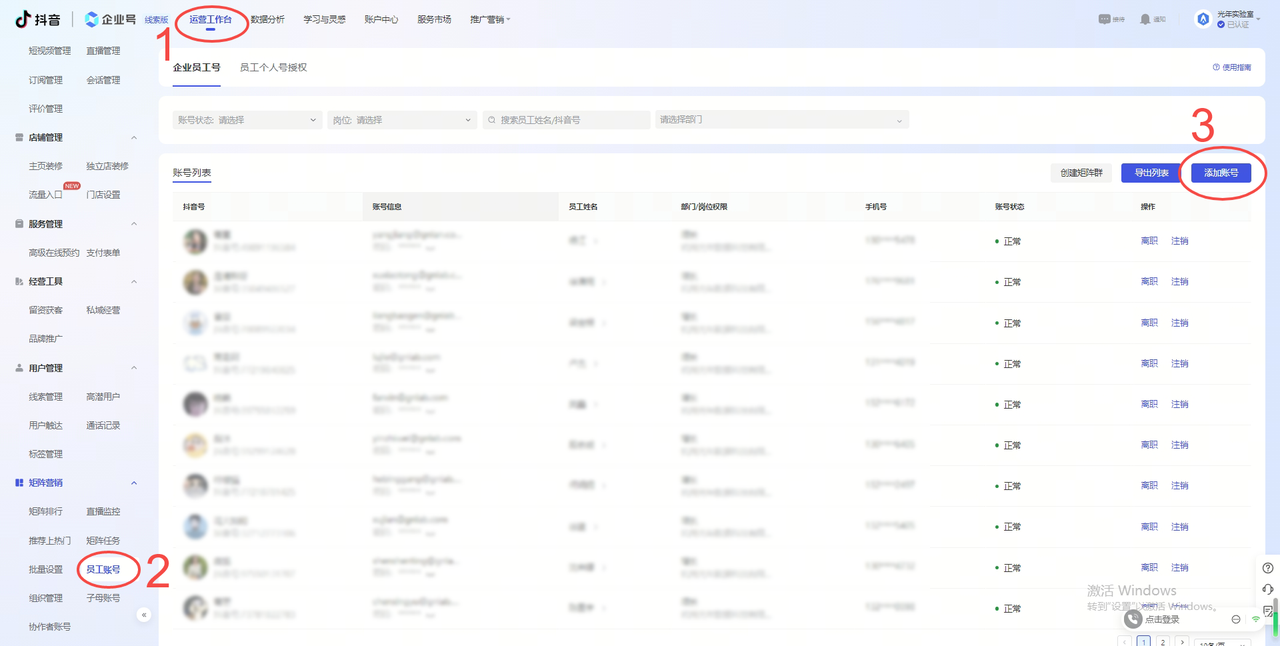Click the minus circle icon in call widget
Image resolution: width=1280 pixels, height=646 pixels.
[1236, 619]
